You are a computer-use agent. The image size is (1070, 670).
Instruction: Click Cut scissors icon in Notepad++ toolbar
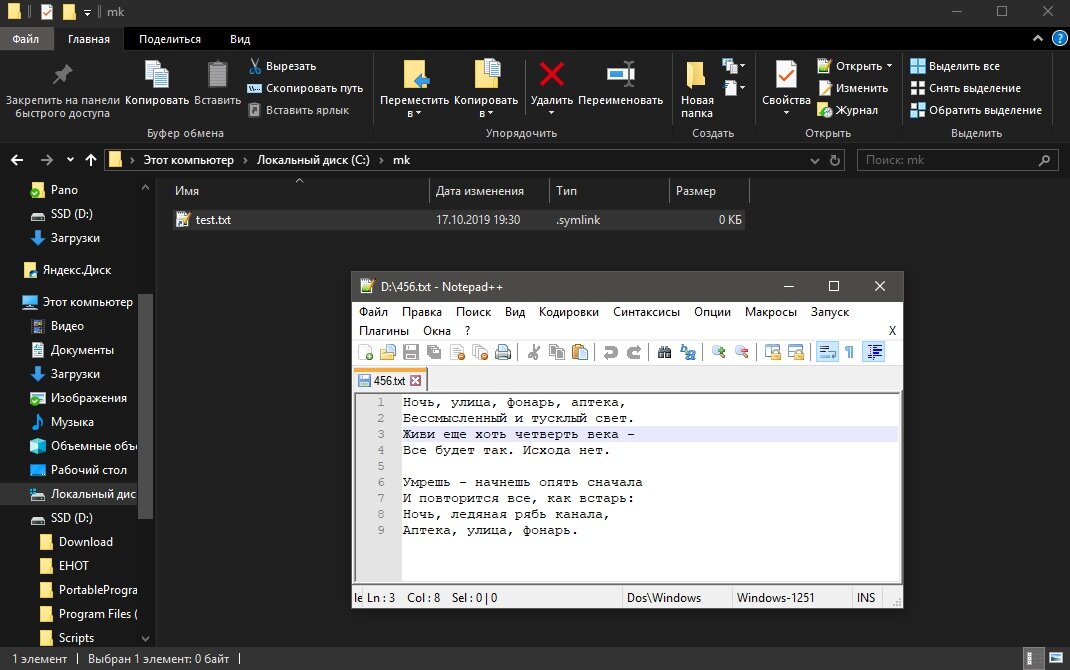click(x=534, y=352)
